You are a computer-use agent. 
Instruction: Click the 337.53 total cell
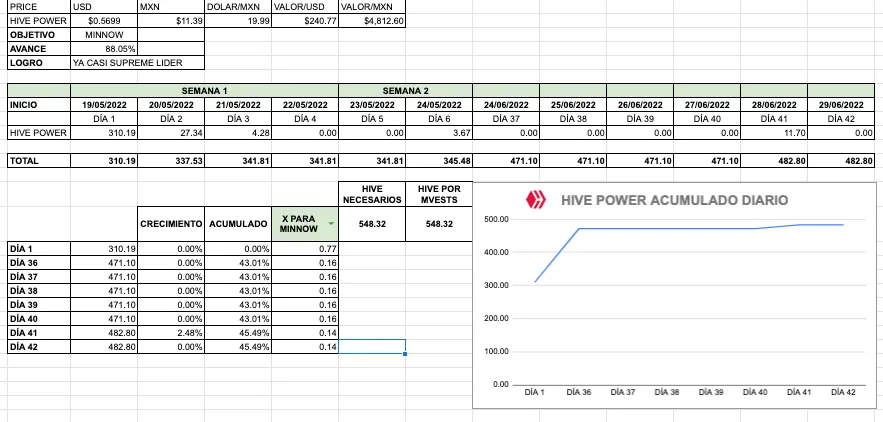171,161
